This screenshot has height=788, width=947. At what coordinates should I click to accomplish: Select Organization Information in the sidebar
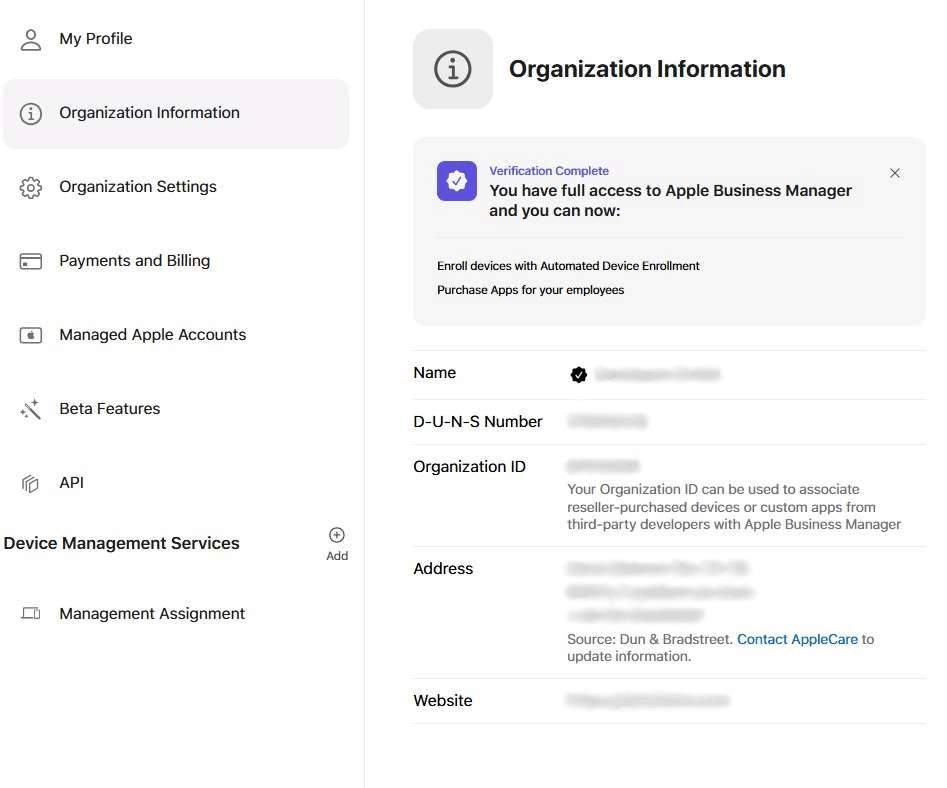tap(149, 113)
